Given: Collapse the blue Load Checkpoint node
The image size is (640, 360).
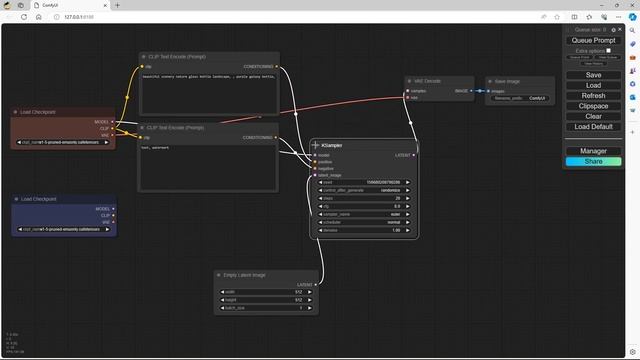Looking at the screenshot, I should pyautogui.click(x=16, y=199).
